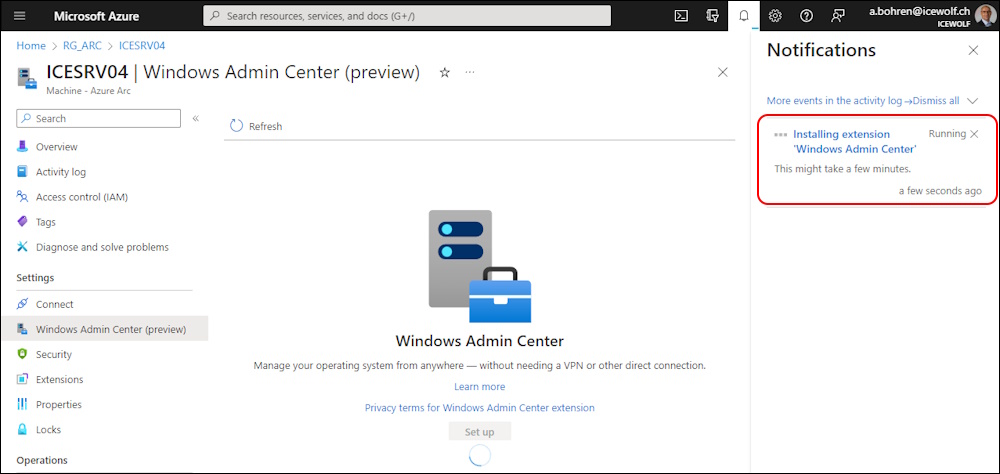This screenshot has height=474, width=1000.
Task: Open the Feedback icon in the header
Action: pos(837,16)
